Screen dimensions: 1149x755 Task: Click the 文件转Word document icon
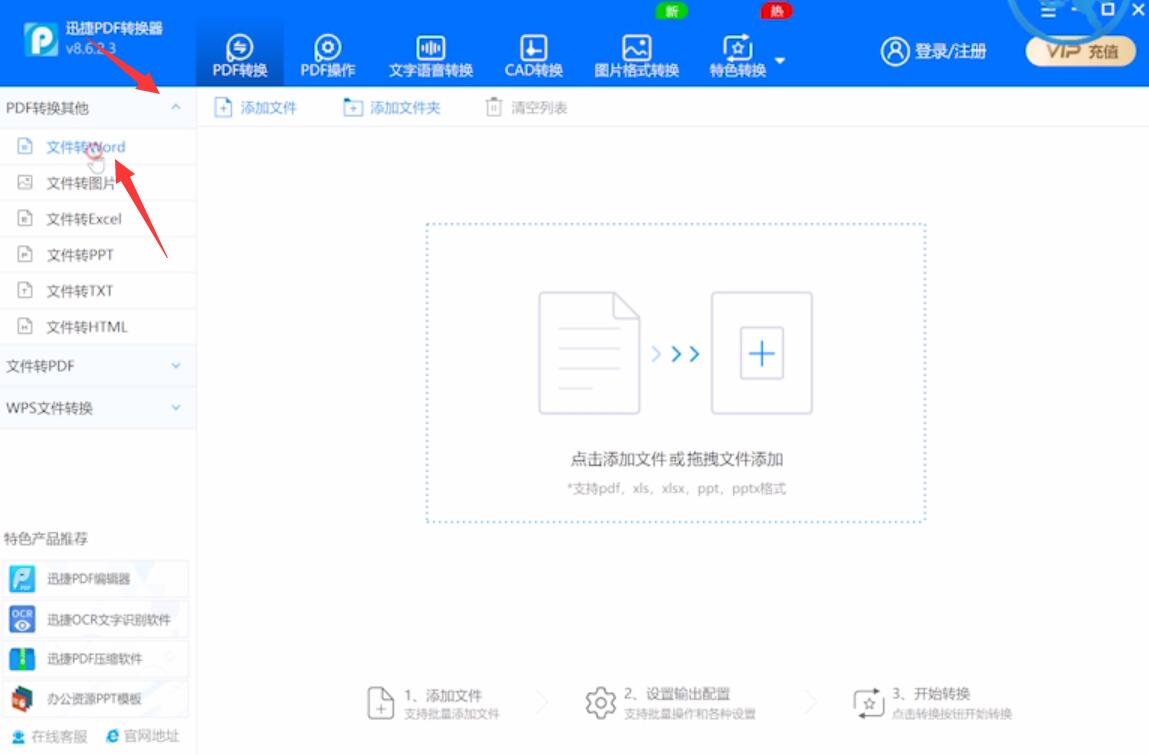coord(25,146)
